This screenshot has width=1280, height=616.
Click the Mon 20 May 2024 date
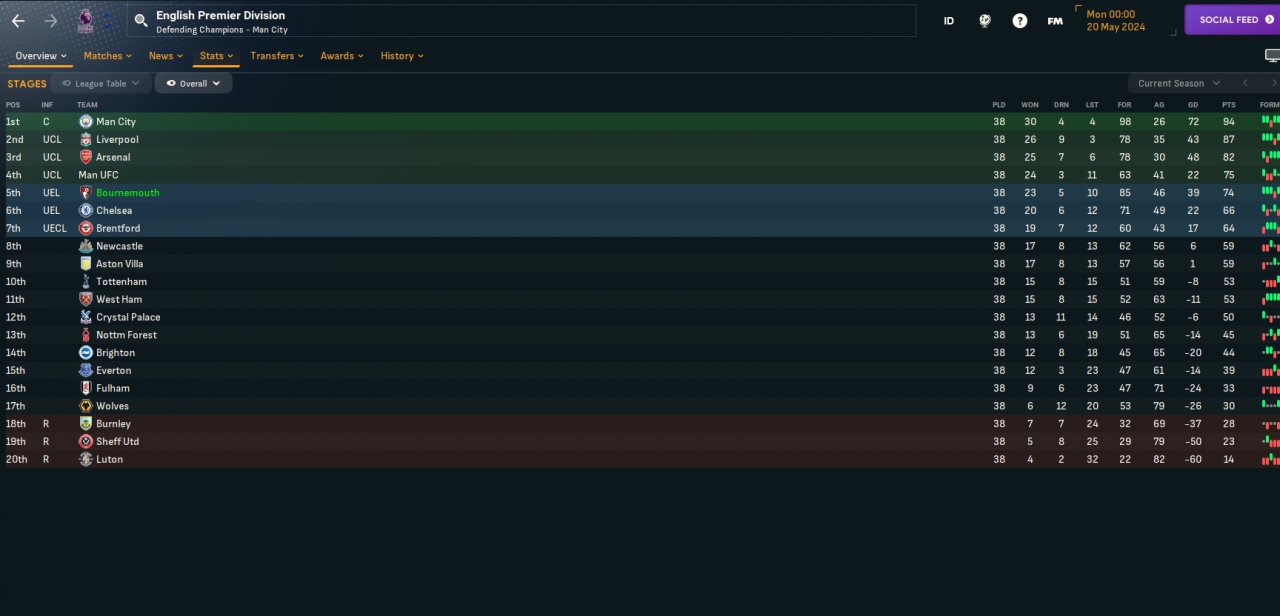(1115, 21)
